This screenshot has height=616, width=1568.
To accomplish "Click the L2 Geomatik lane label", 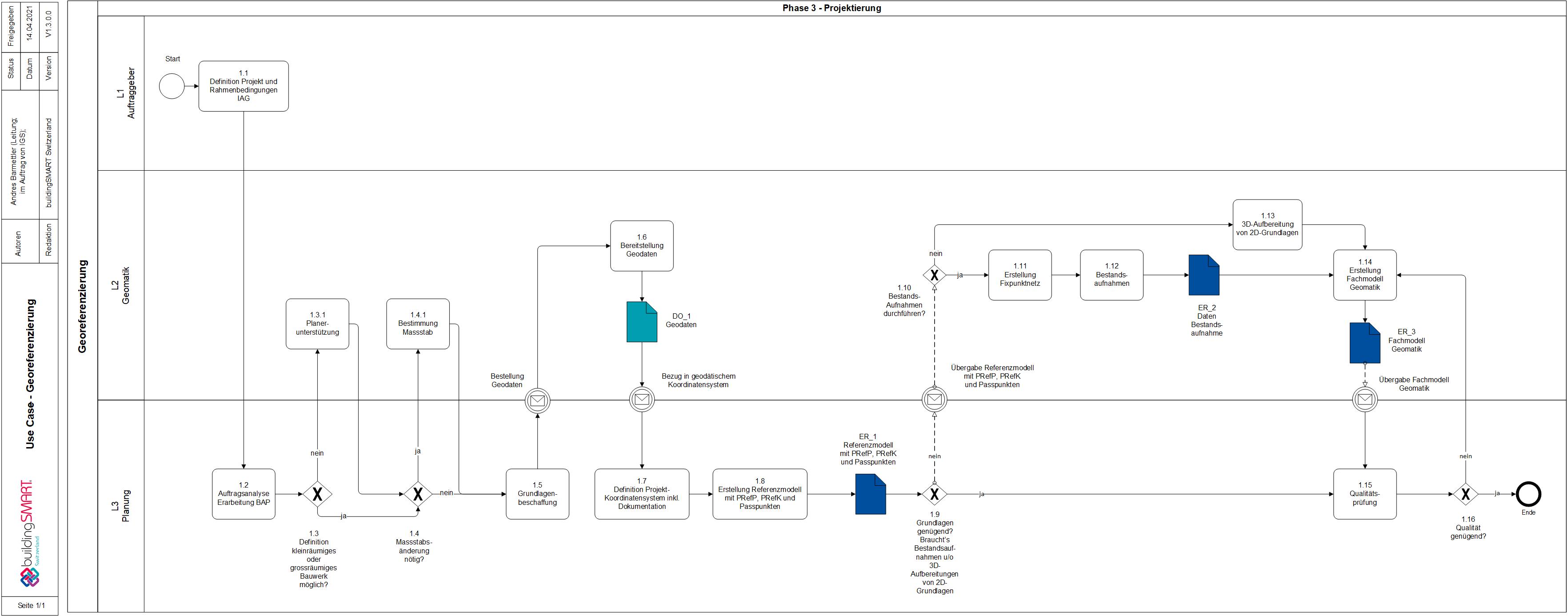I will pyautogui.click(x=121, y=285).
